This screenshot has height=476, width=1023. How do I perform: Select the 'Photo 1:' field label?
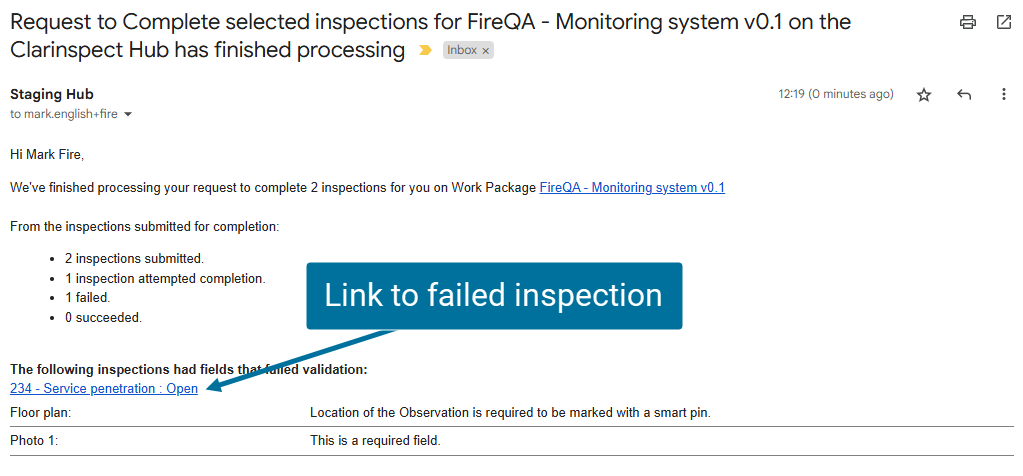coord(35,440)
